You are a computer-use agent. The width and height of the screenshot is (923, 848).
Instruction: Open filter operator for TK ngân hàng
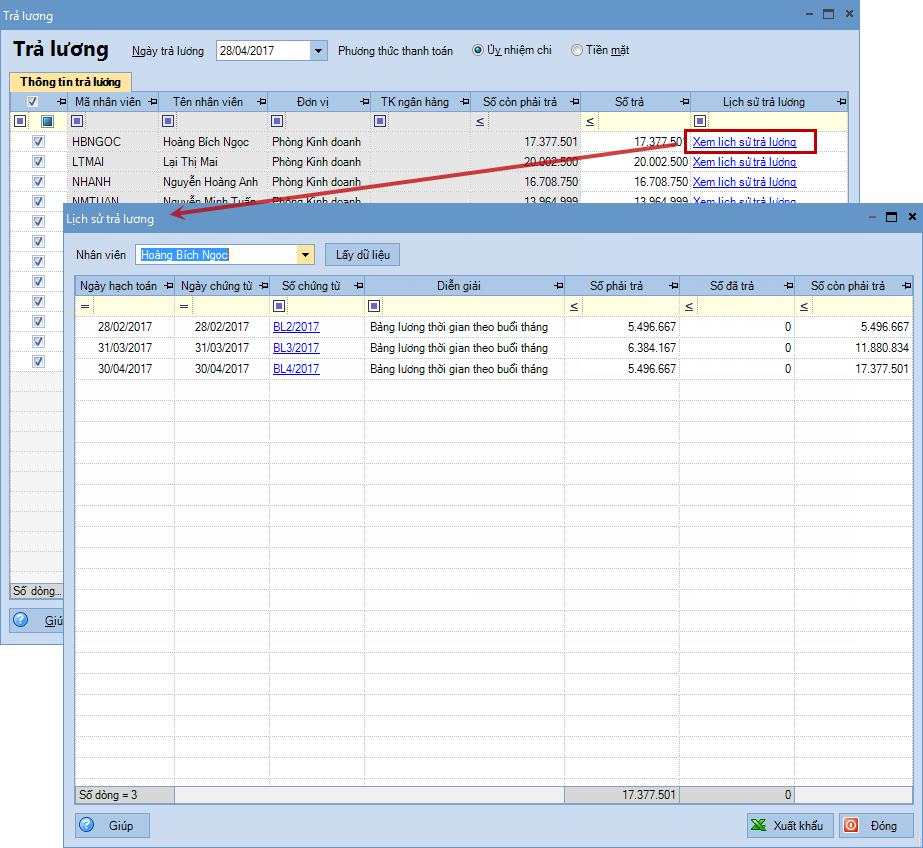pyautogui.click(x=380, y=121)
